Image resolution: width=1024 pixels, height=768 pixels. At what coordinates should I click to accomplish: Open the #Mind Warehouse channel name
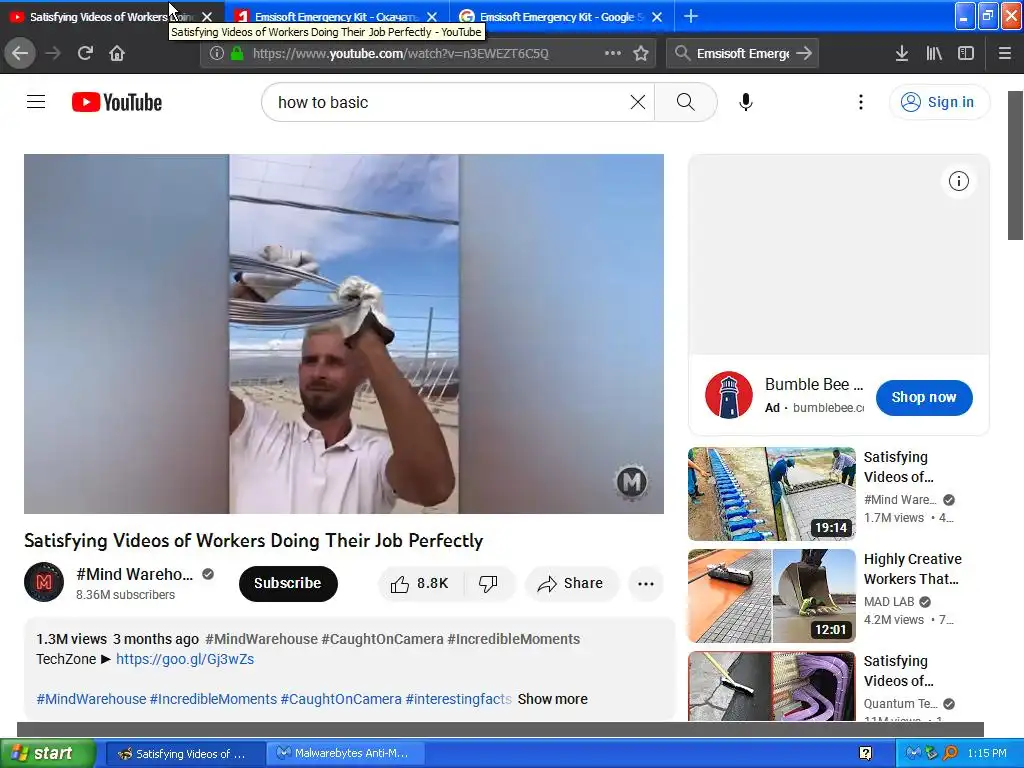(x=135, y=574)
